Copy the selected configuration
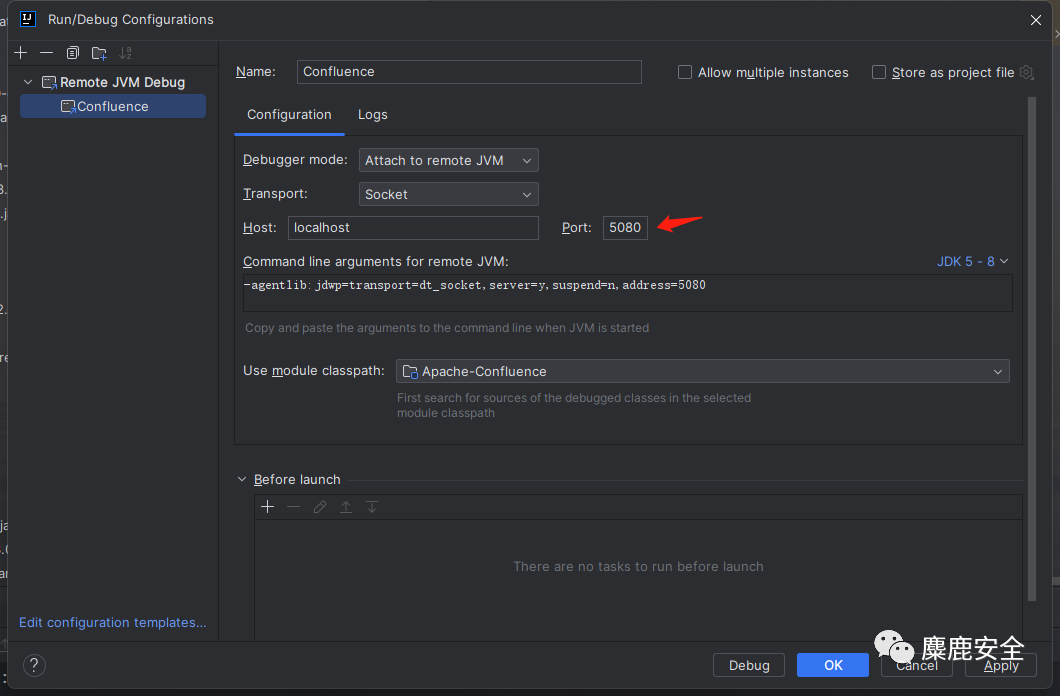 [72, 53]
